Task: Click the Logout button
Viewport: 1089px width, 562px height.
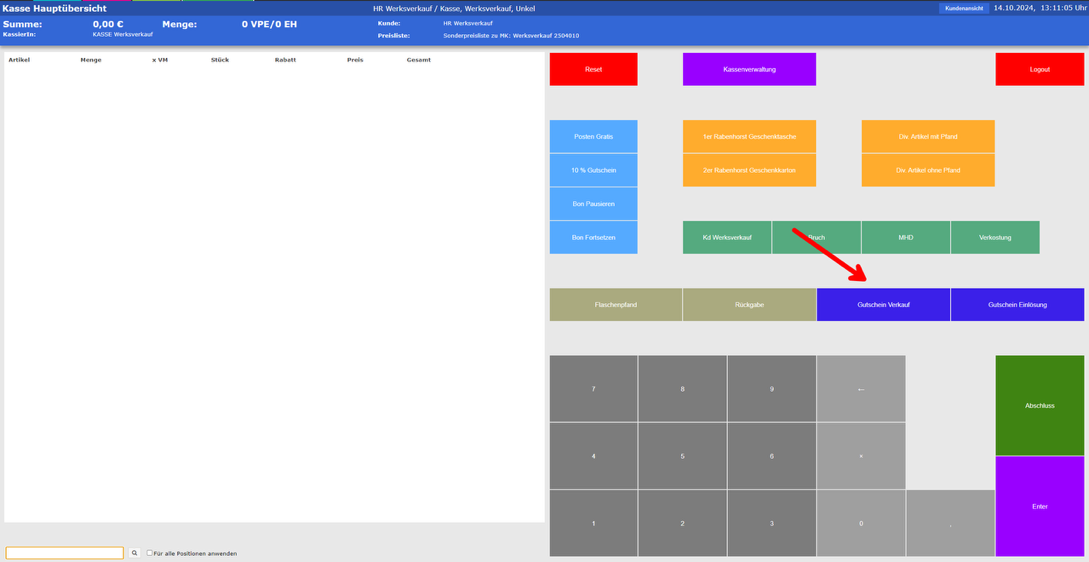Action: coord(1039,70)
